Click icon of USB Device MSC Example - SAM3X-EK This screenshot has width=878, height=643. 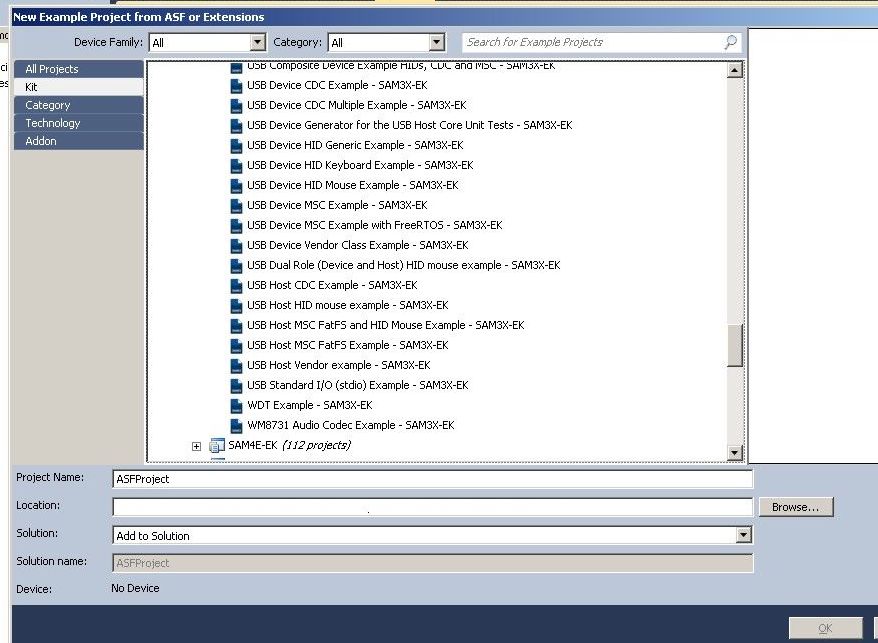click(x=236, y=206)
